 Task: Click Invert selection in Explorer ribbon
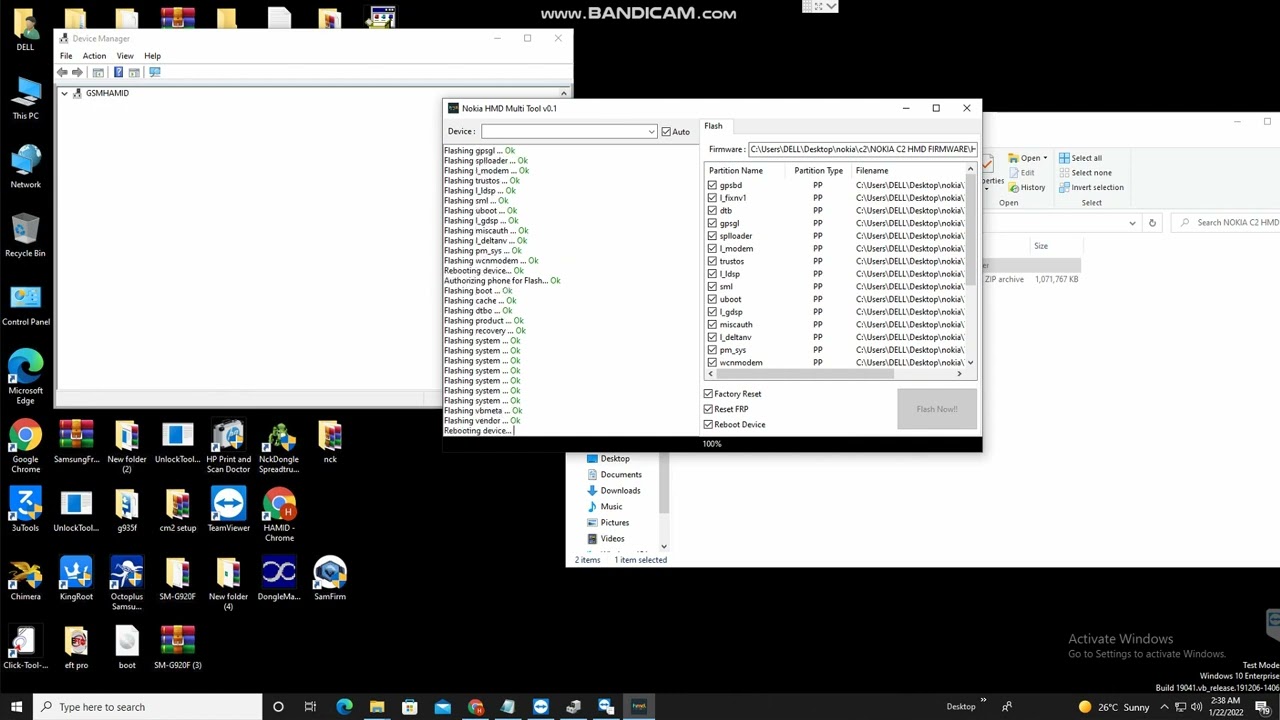tap(1091, 187)
